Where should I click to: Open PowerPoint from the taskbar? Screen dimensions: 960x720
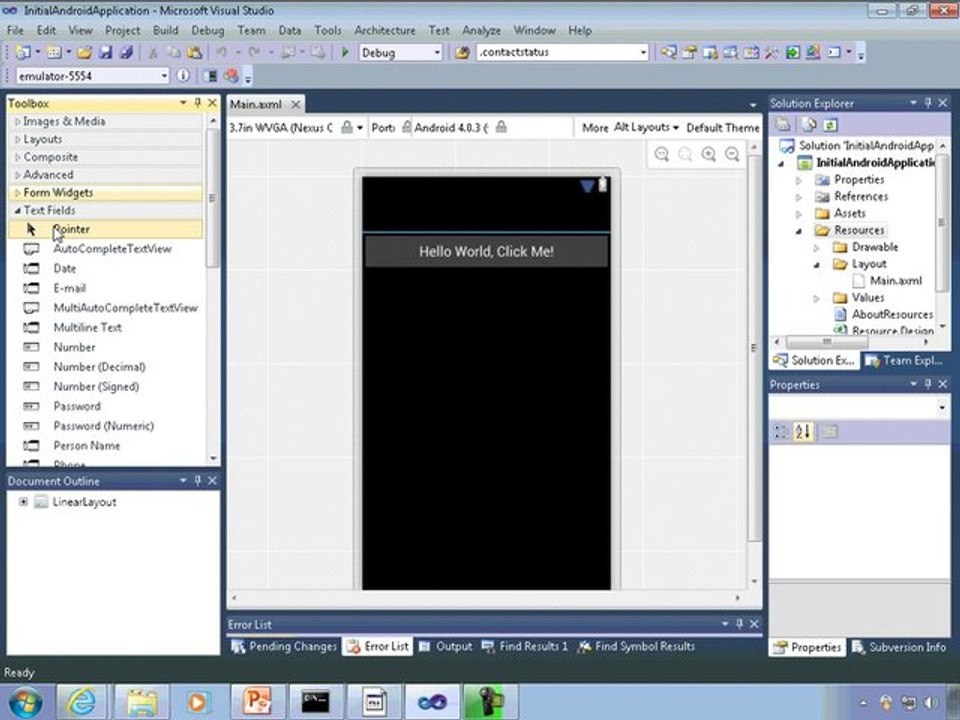pos(257,702)
